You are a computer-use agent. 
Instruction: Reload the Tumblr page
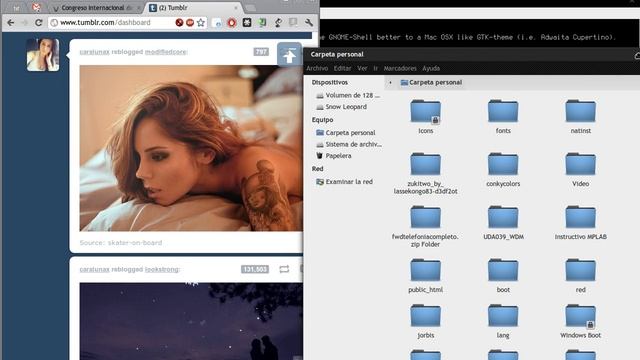point(39,22)
